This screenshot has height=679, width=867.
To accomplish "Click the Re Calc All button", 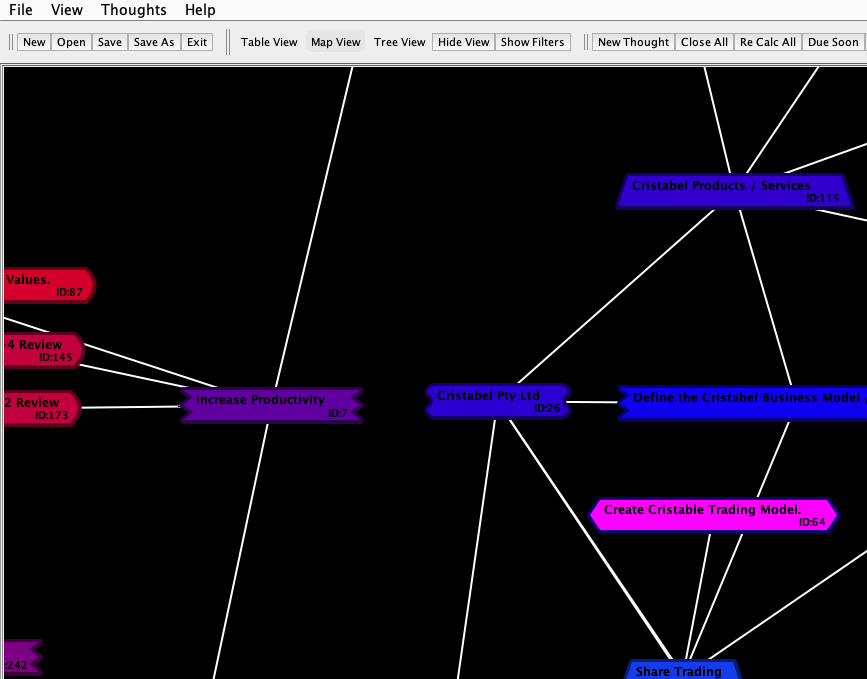I will coord(767,42).
